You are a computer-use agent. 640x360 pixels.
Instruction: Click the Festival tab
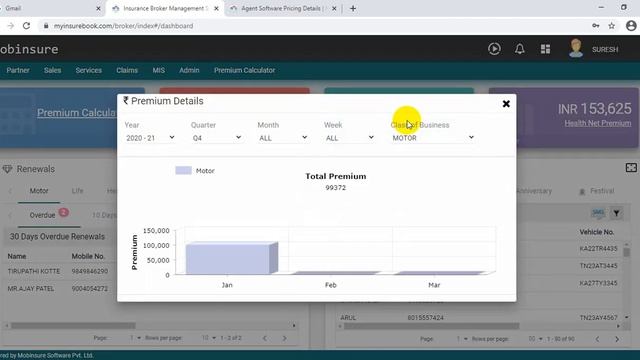point(597,191)
